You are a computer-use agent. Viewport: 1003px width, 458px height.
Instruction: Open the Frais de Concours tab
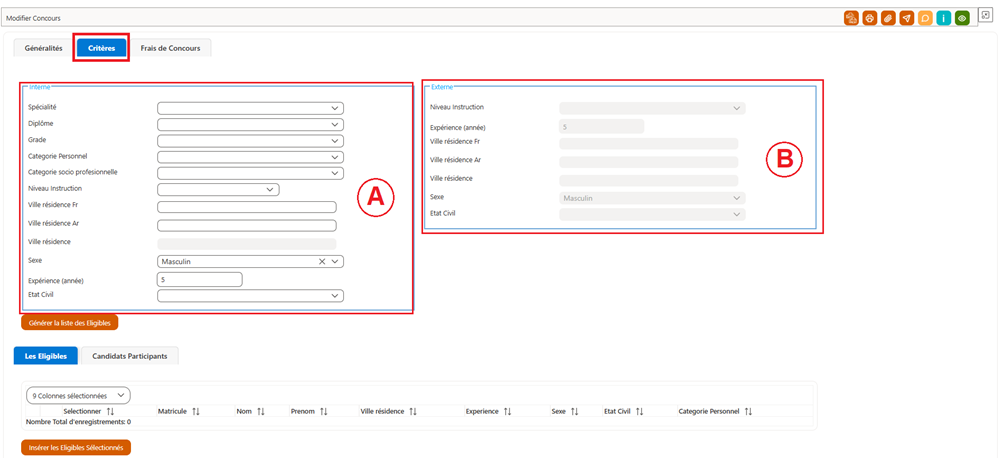pyautogui.click(x=171, y=49)
